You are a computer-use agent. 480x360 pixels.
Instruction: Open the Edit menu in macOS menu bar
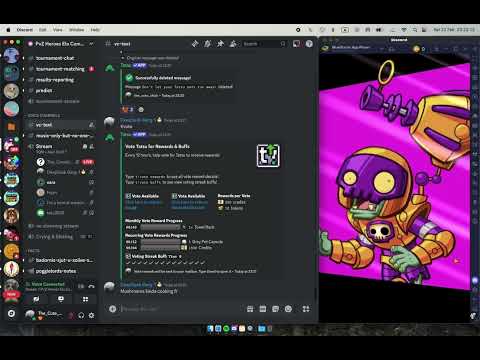[x=42, y=30]
